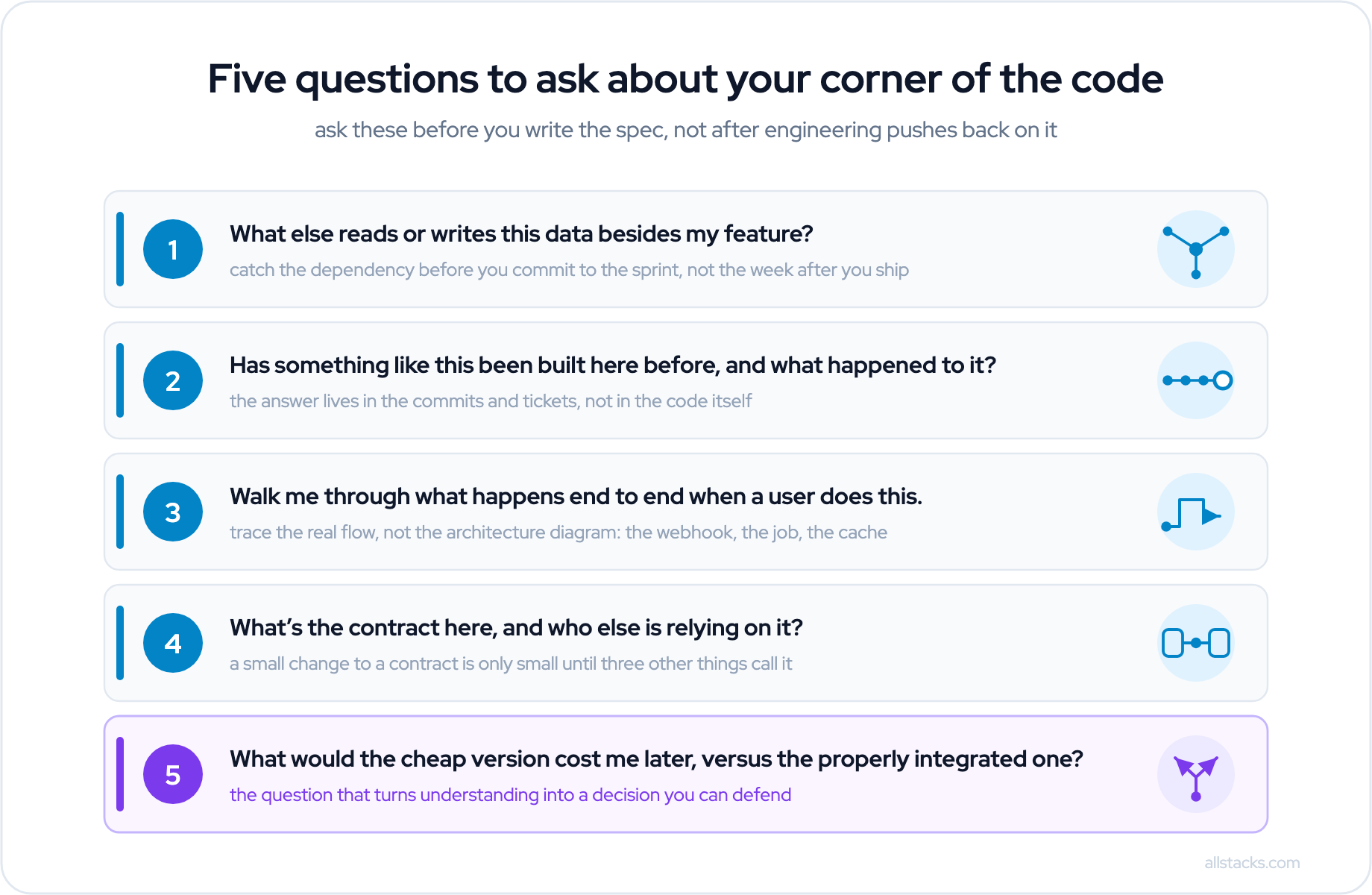The height and width of the screenshot is (895, 1372).
Task: Select the 'What would the cheap version cost' question
Action: (656, 759)
